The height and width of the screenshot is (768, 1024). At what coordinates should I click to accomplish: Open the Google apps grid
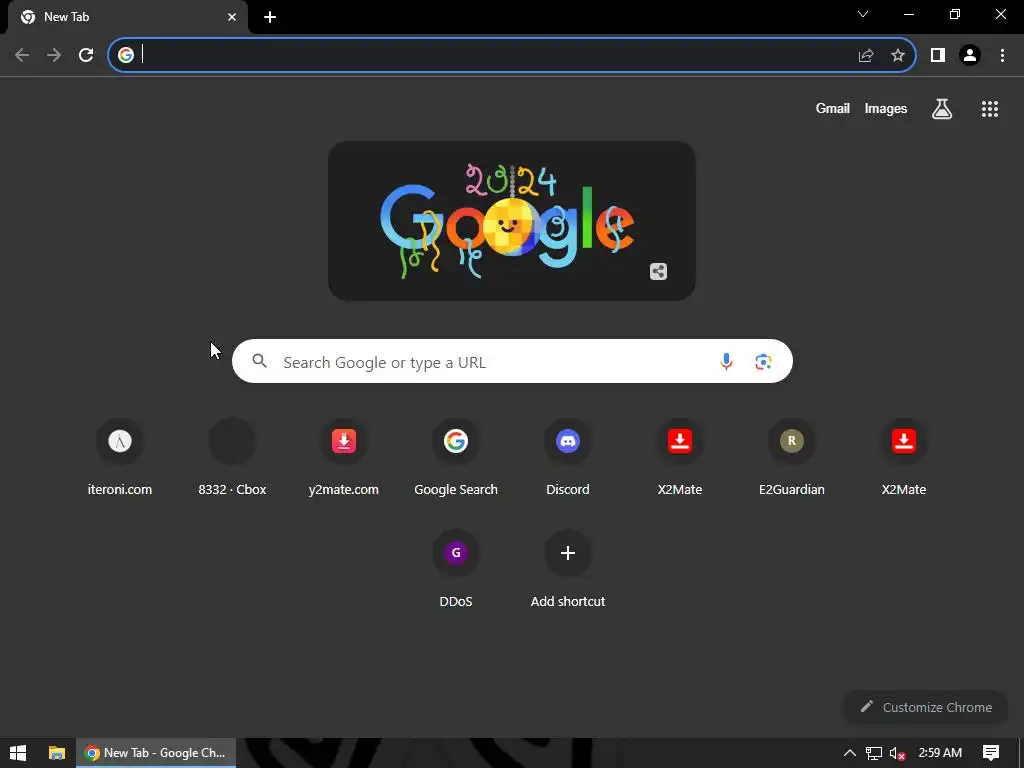(x=990, y=108)
